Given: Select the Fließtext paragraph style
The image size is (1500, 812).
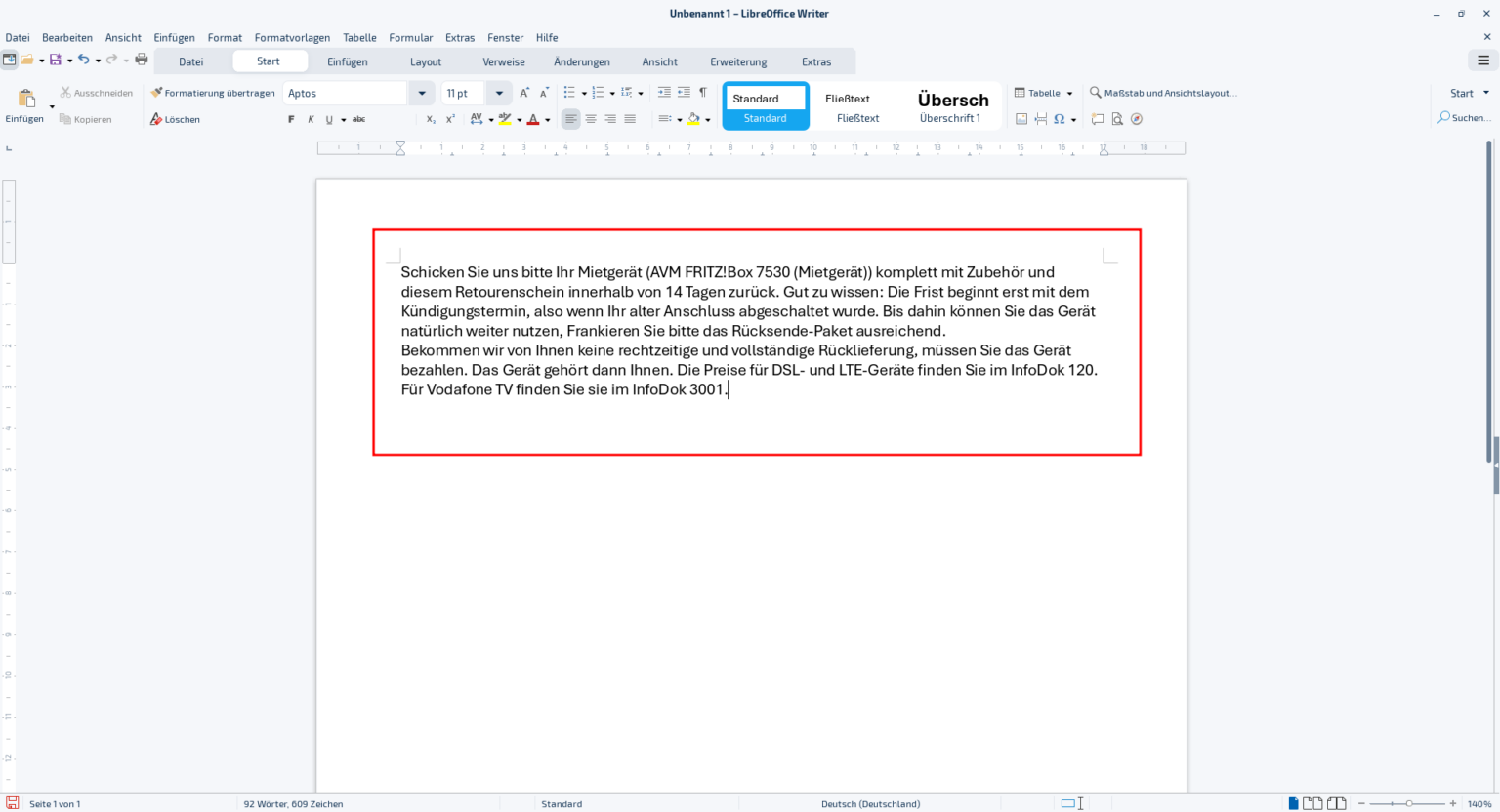Looking at the screenshot, I should point(856,105).
